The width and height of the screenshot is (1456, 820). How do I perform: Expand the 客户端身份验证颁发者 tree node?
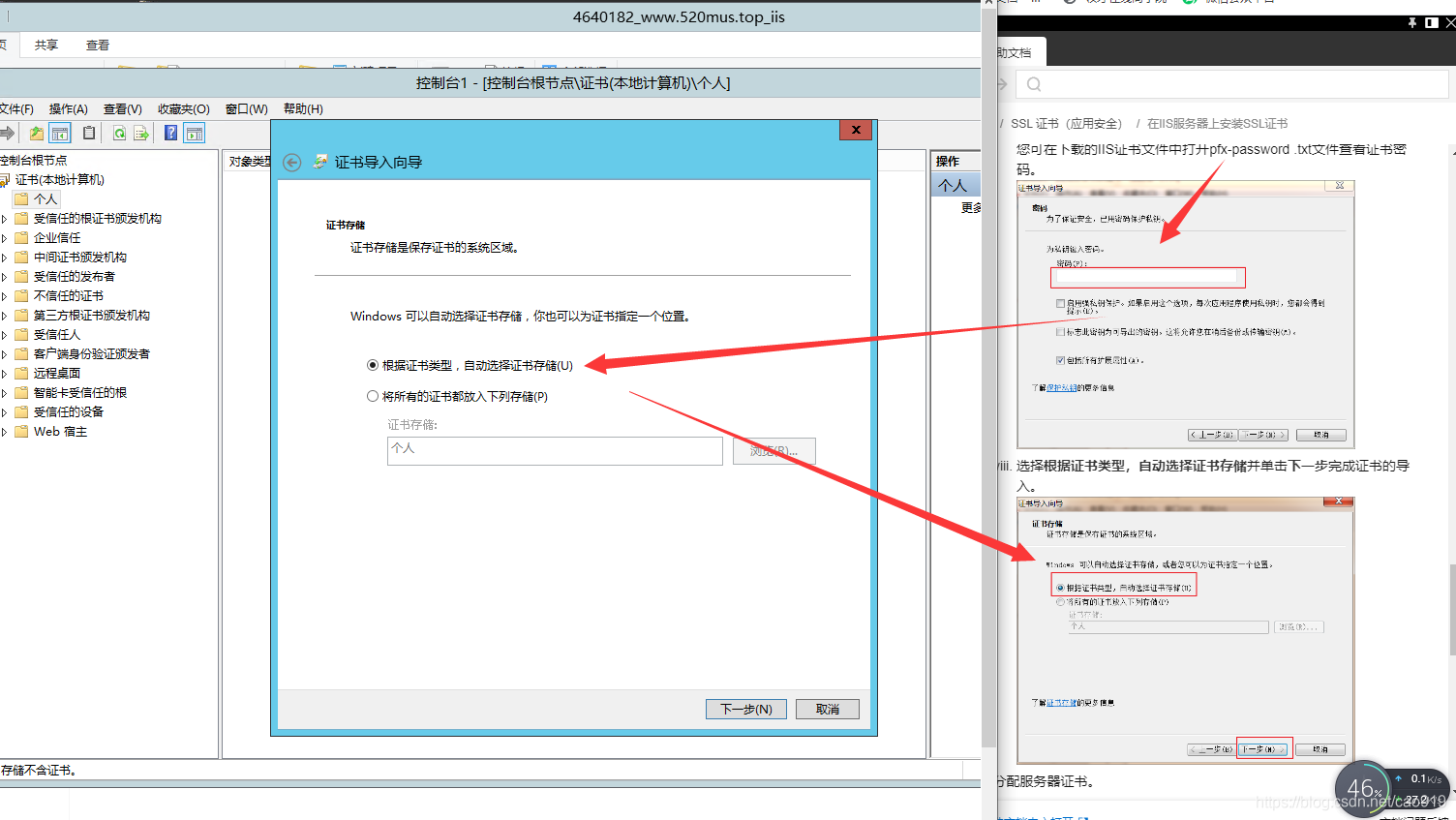[x=4, y=354]
